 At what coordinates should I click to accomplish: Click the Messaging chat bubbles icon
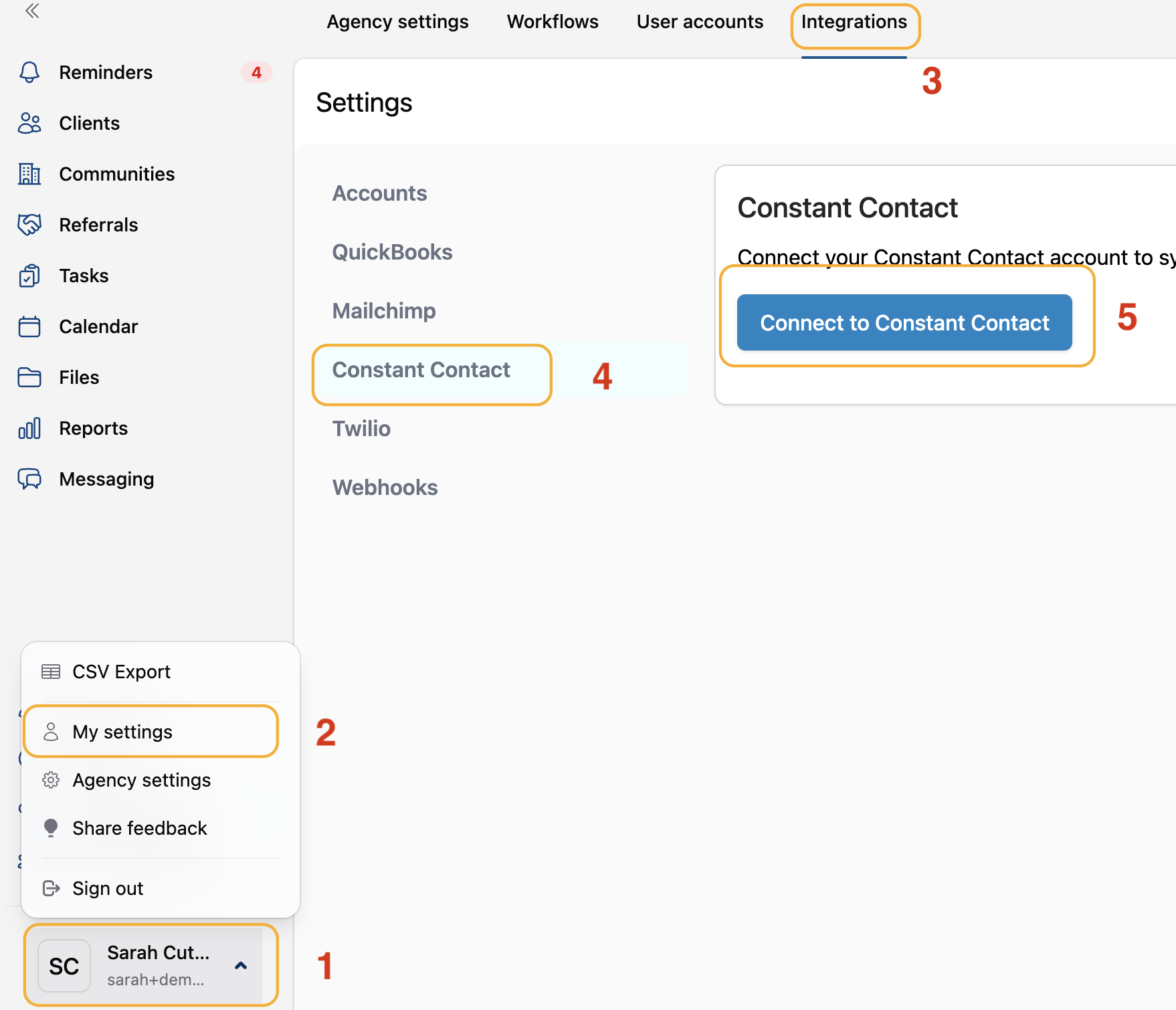click(x=29, y=479)
